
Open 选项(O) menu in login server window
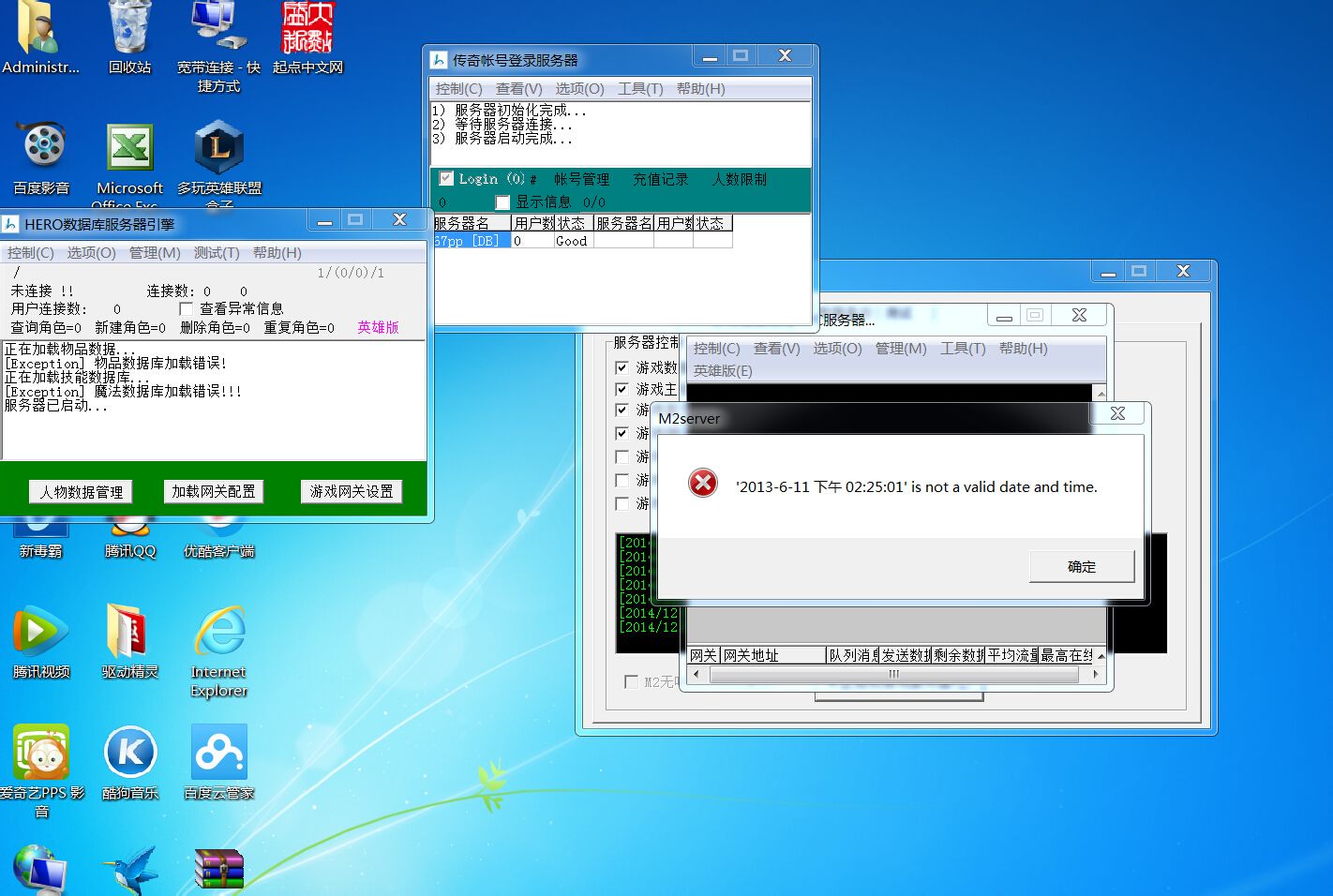click(579, 89)
